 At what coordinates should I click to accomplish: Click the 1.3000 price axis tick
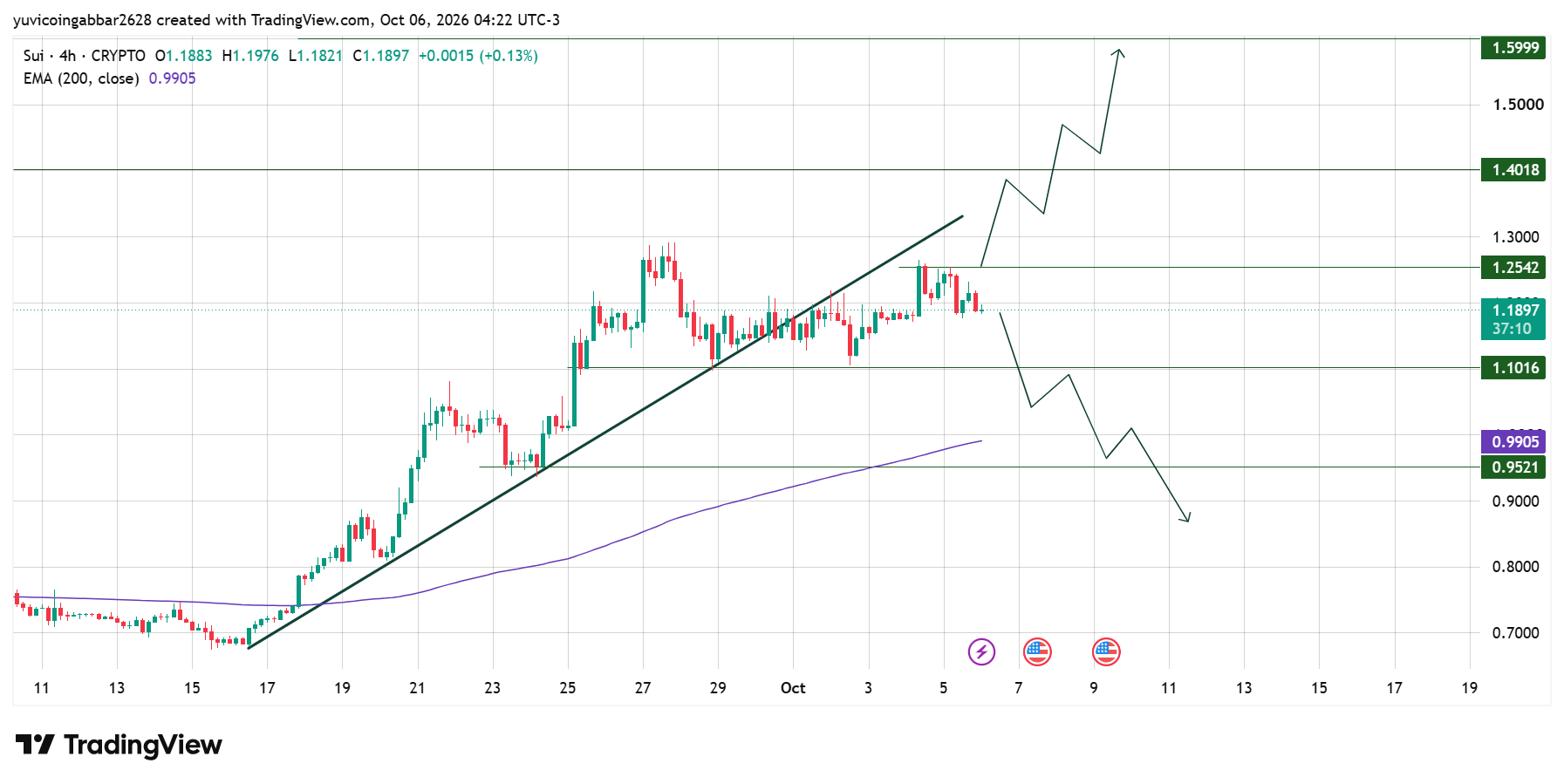coord(1516,237)
